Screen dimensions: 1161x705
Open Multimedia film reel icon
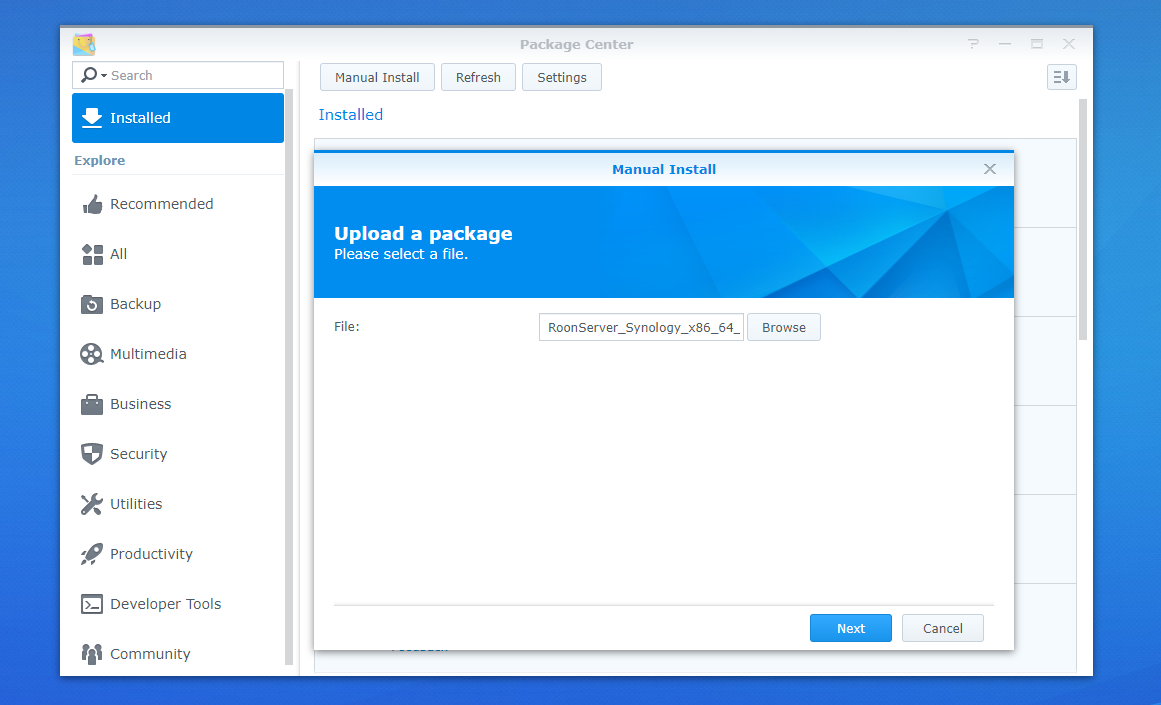pos(92,354)
